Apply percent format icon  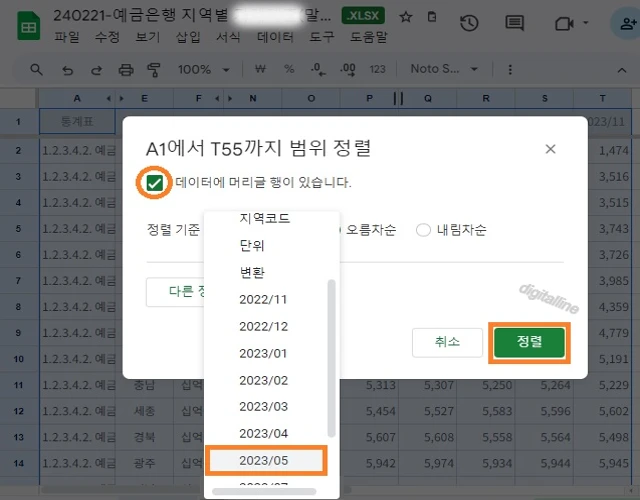pos(289,69)
